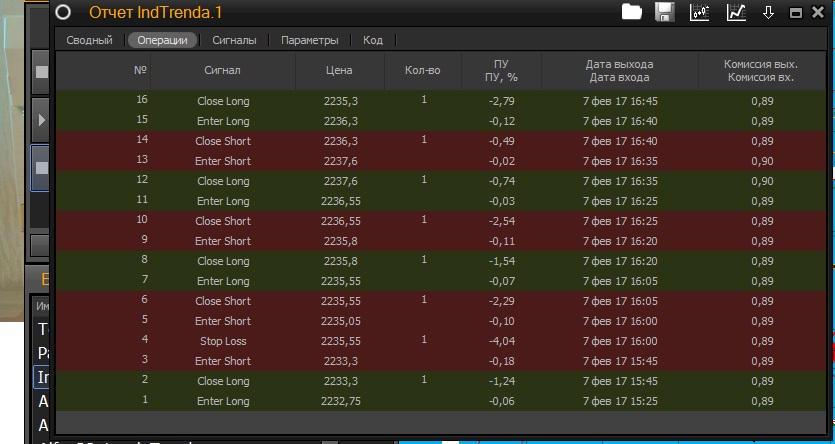Select trade row 16 Close Long
This screenshot has height=444, width=835.
coord(222,101)
